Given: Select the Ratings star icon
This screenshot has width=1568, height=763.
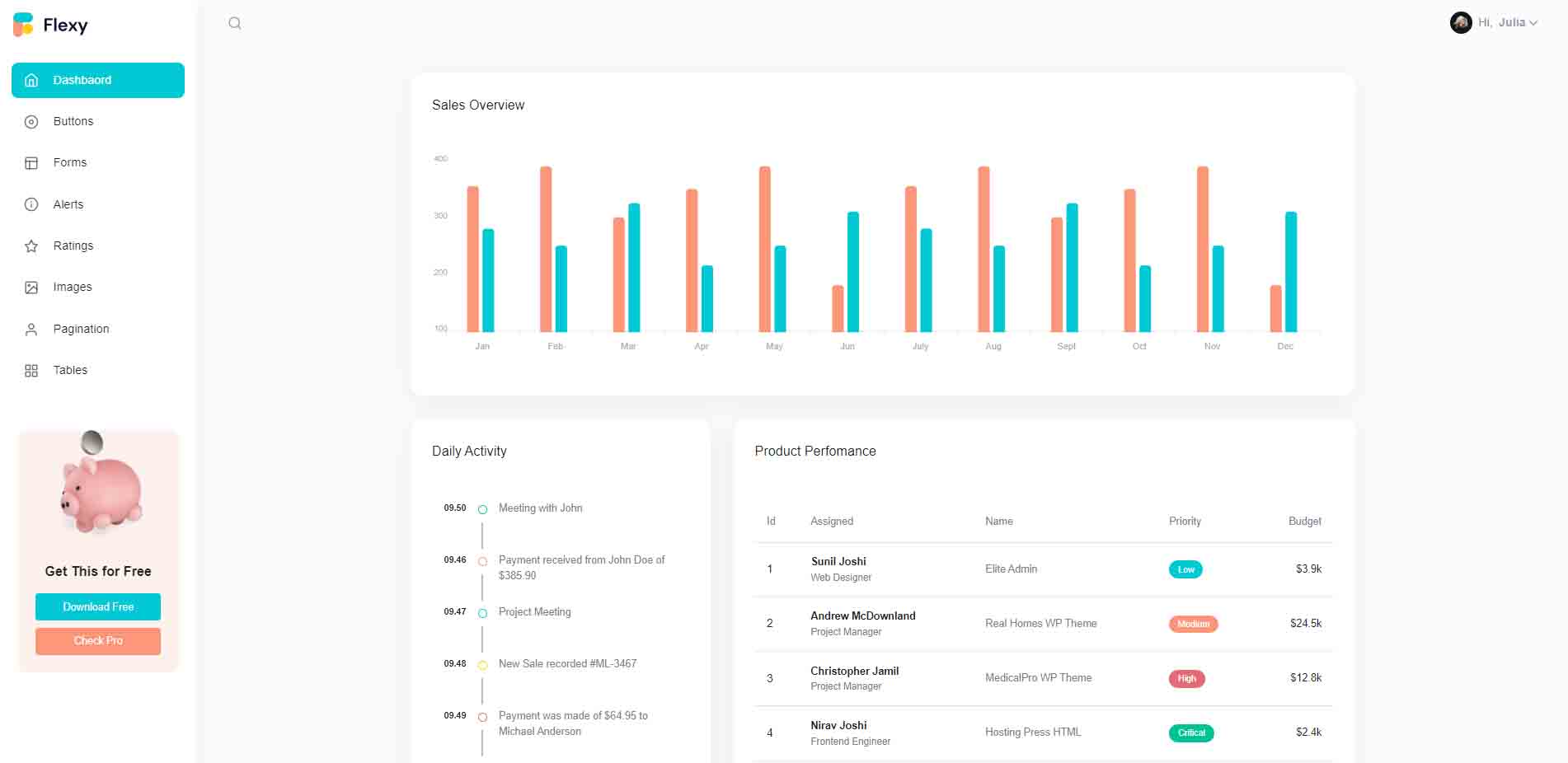Looking at the screenshot, I should coord(31,246).
